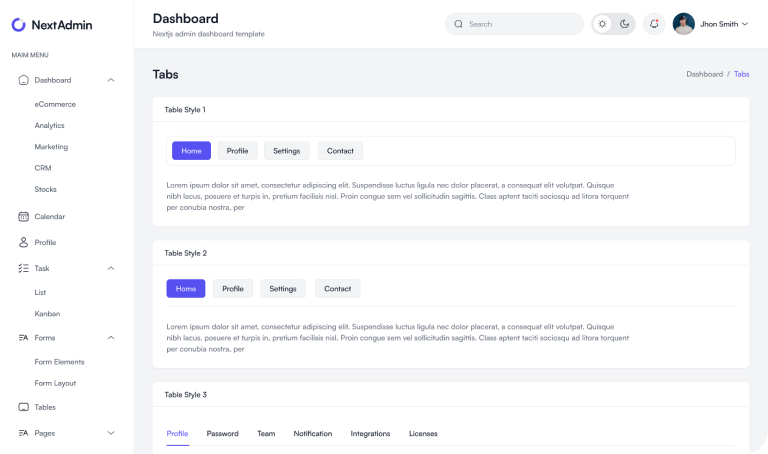This screenshot has height=454, width=768.
Task: Click the Search input field
Action: click(x=520, y=24)
